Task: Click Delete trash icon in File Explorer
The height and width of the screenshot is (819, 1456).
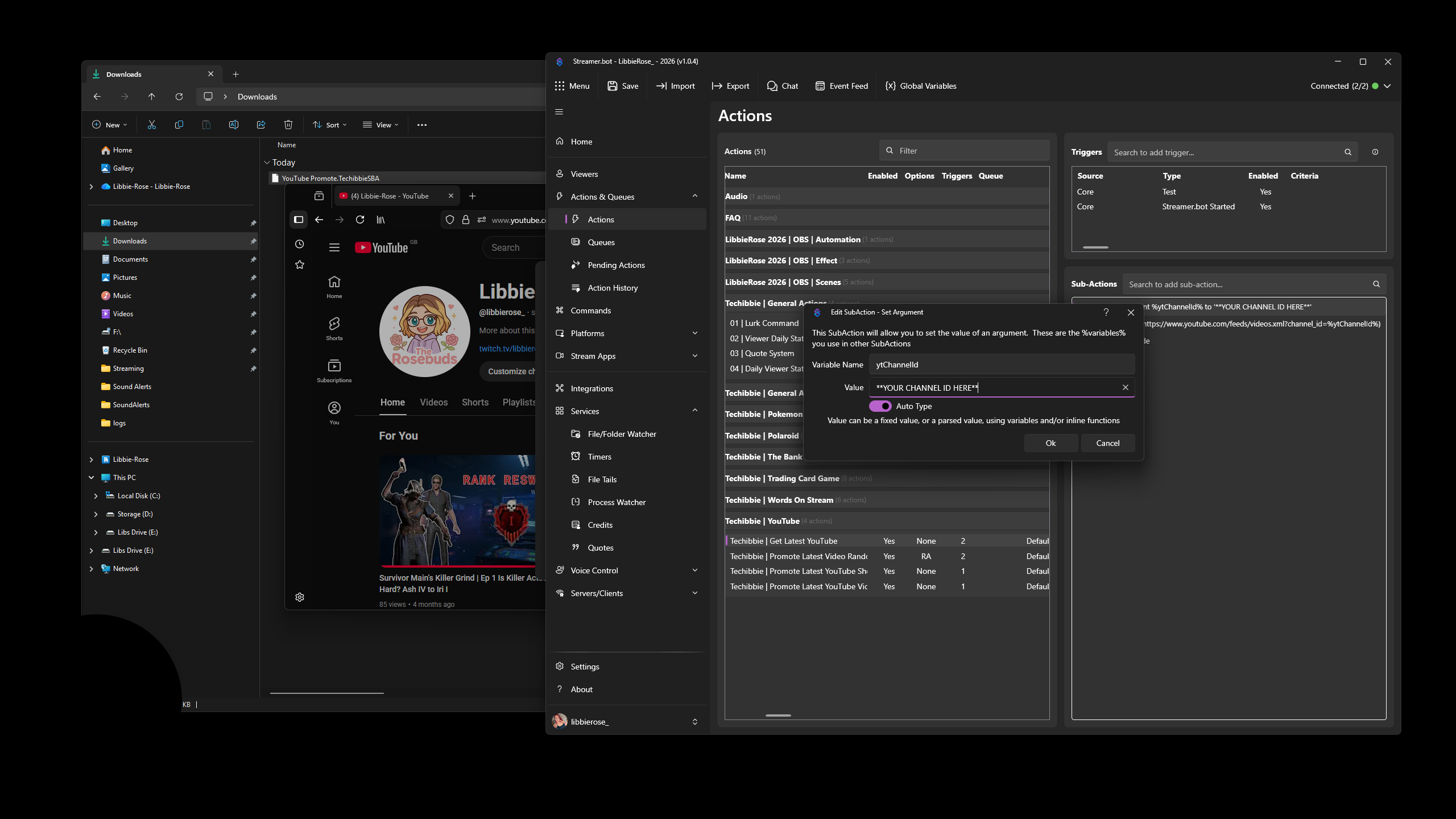Action: click(288, 125)
